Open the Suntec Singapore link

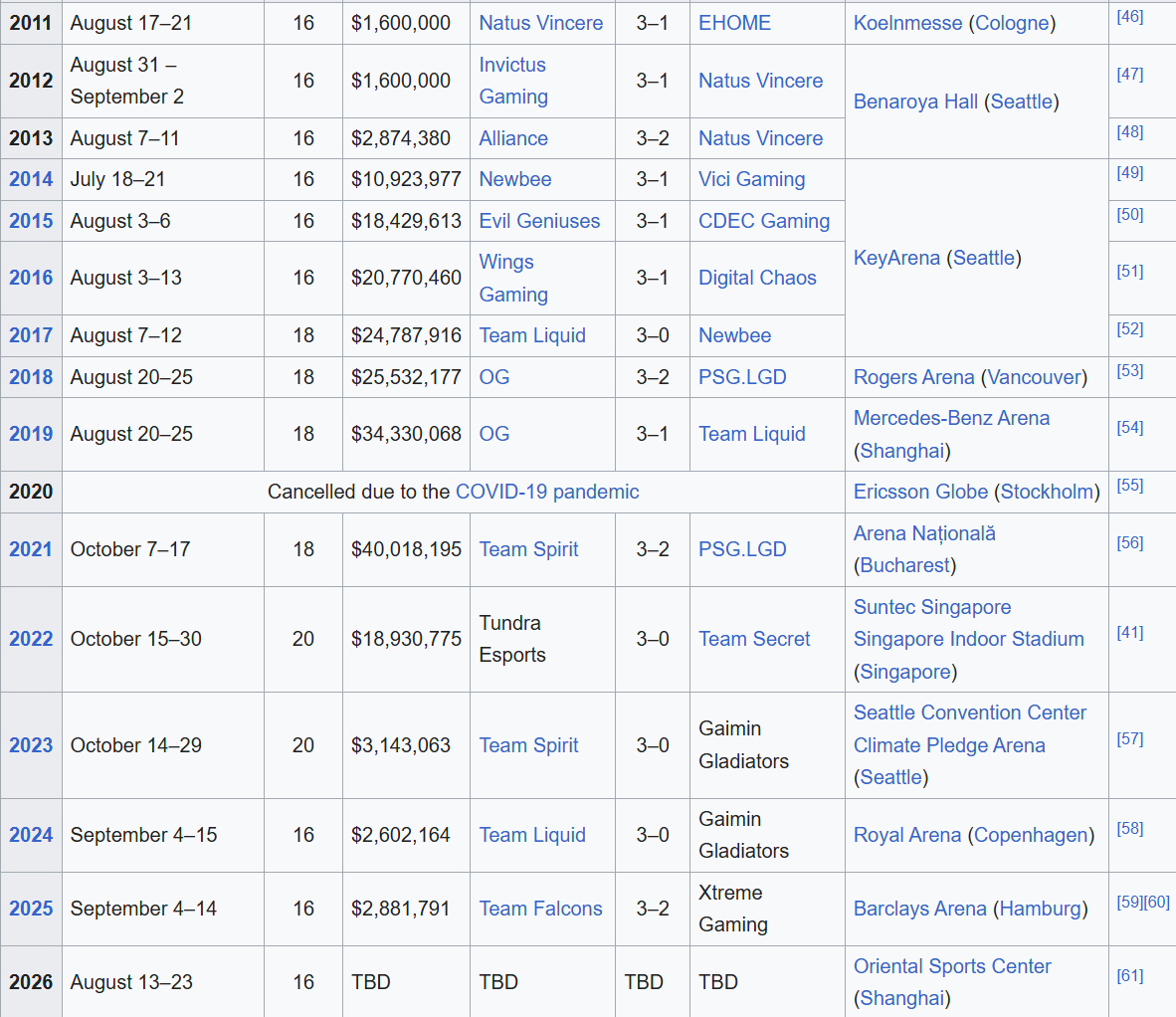pyautogui.click(x=932, y=607)
